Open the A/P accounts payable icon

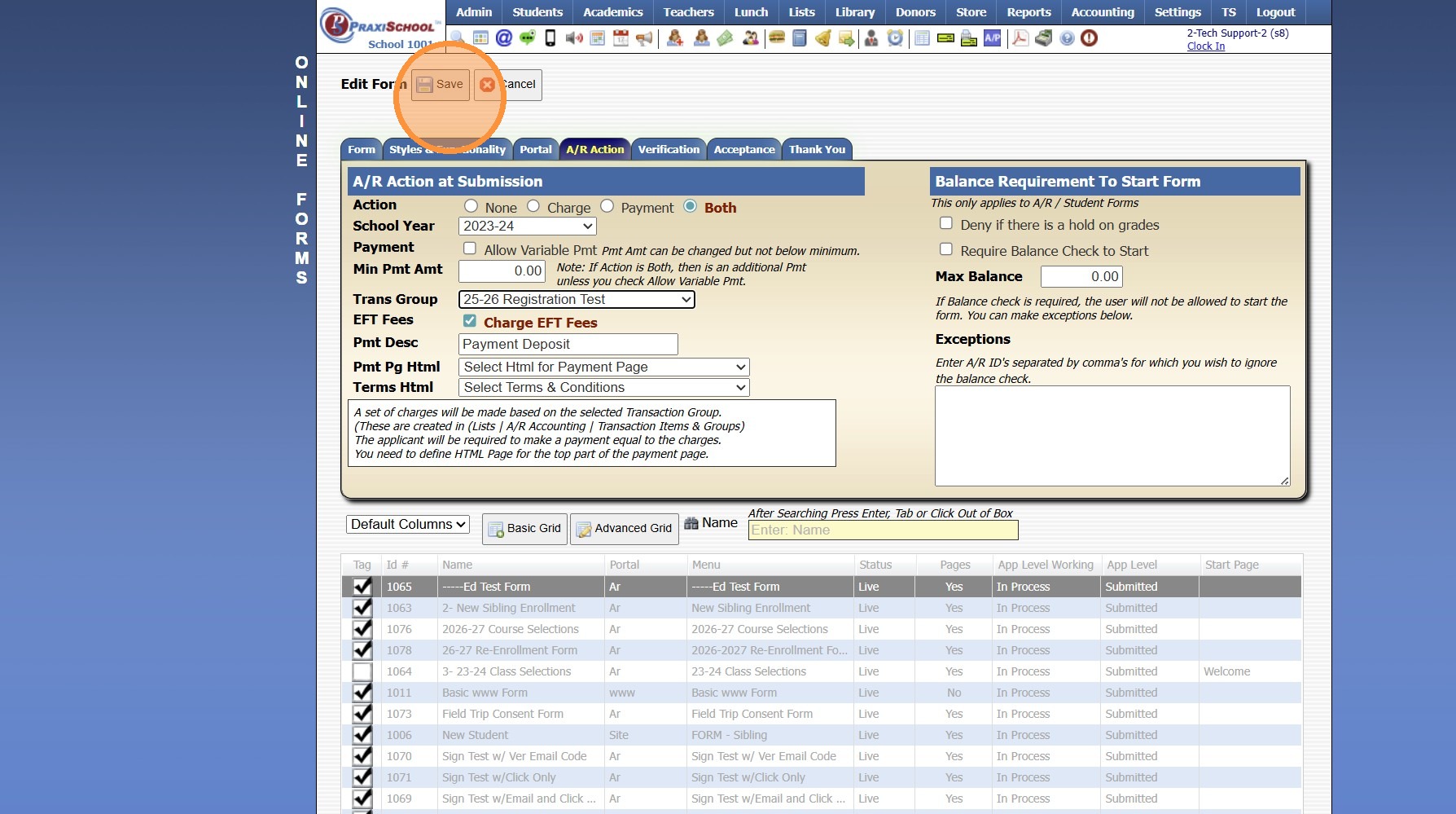(992, 38)
